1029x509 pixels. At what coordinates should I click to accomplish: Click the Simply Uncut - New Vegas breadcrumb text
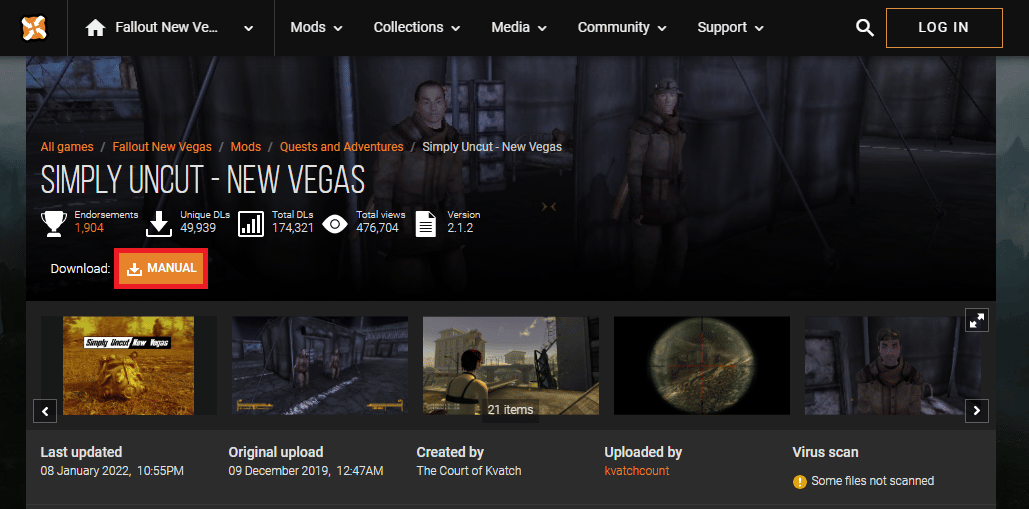pos(492,147)
